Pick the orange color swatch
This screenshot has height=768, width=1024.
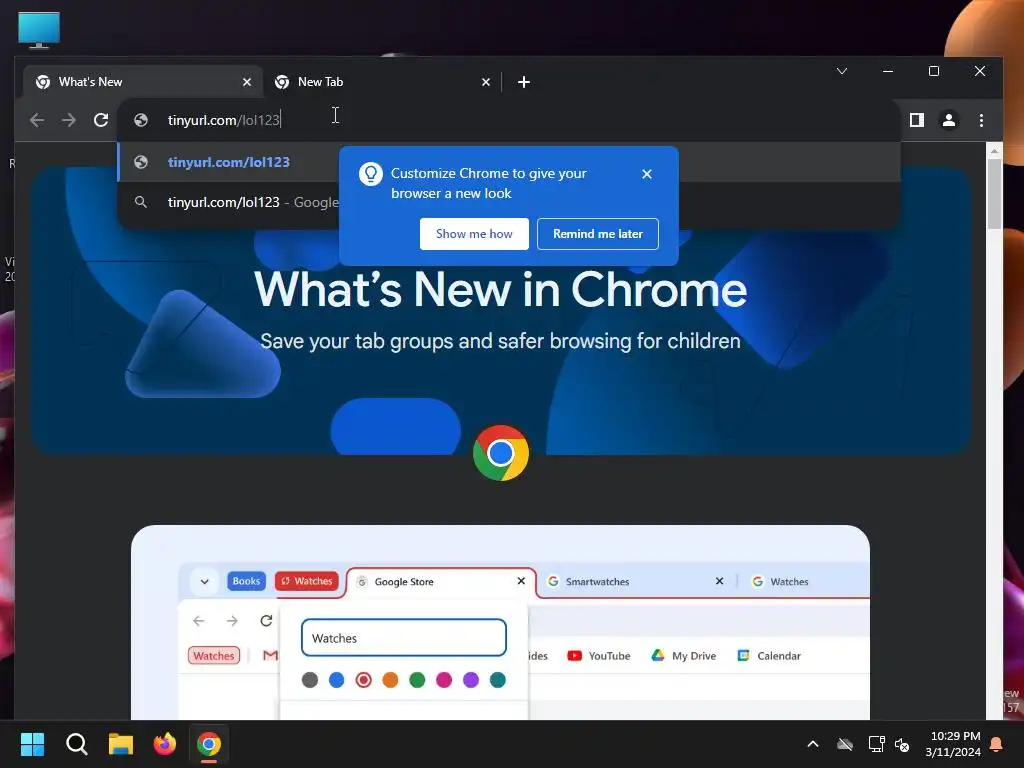[391, 680]
